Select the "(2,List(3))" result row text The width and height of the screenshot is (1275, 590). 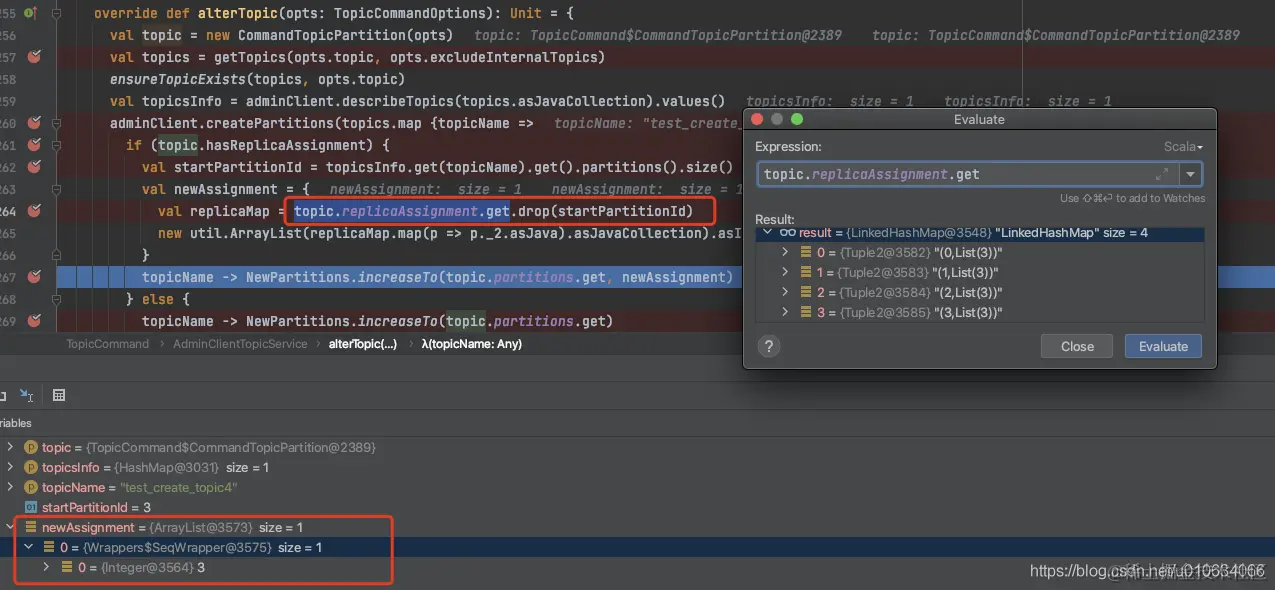click(x=967, y=292)
